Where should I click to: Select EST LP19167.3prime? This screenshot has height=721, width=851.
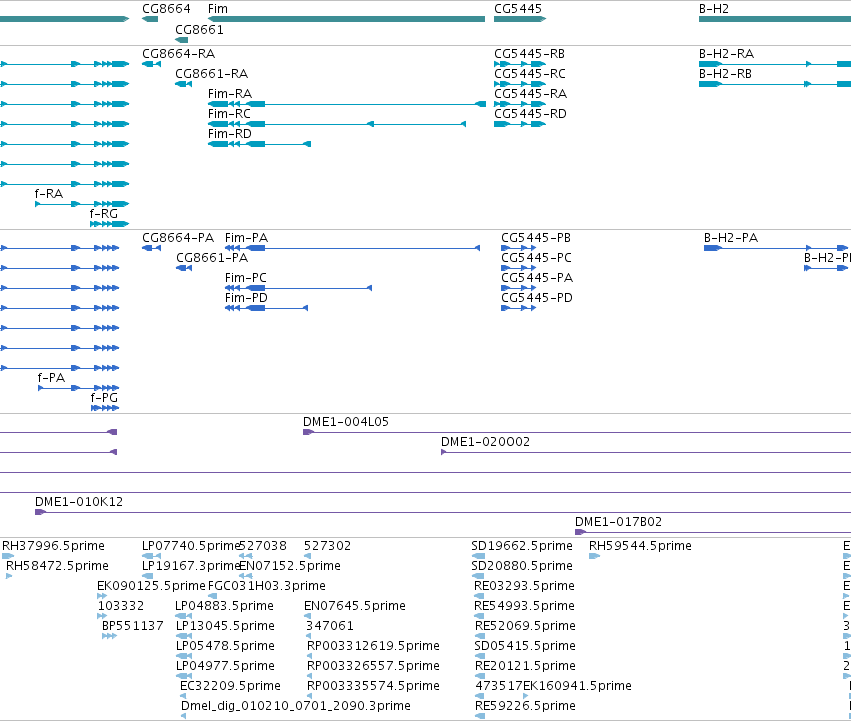pyautogui.click(x=190, y=566)
